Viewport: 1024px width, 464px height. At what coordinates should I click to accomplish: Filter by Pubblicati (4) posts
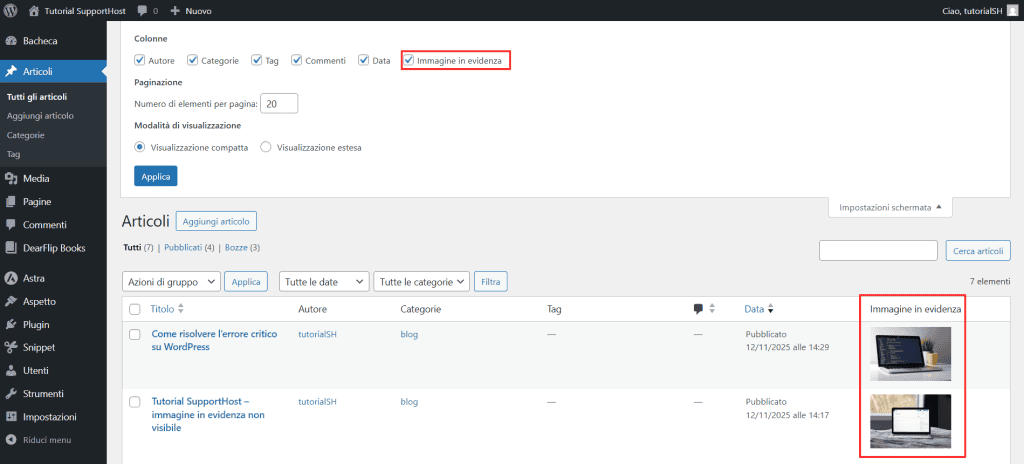[189, 248]
